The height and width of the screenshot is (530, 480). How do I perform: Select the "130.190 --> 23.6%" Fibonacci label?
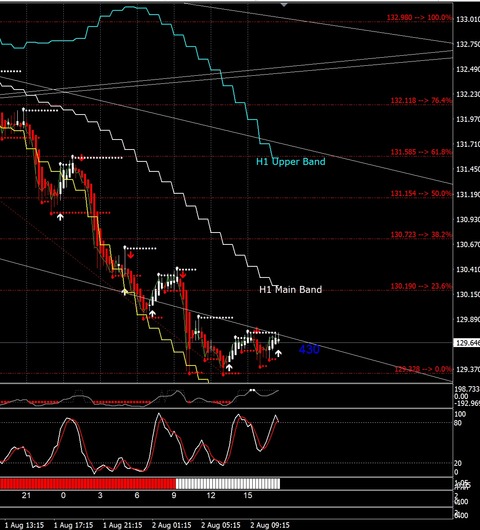(421, 286)
